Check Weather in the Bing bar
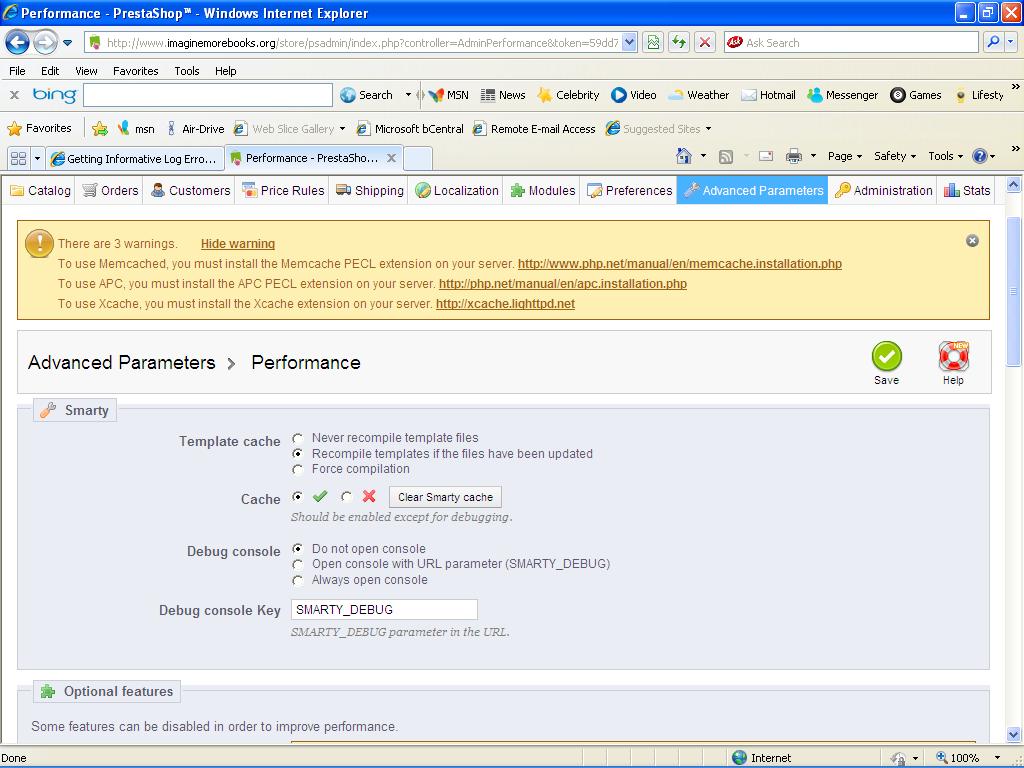 pos(698,95)
